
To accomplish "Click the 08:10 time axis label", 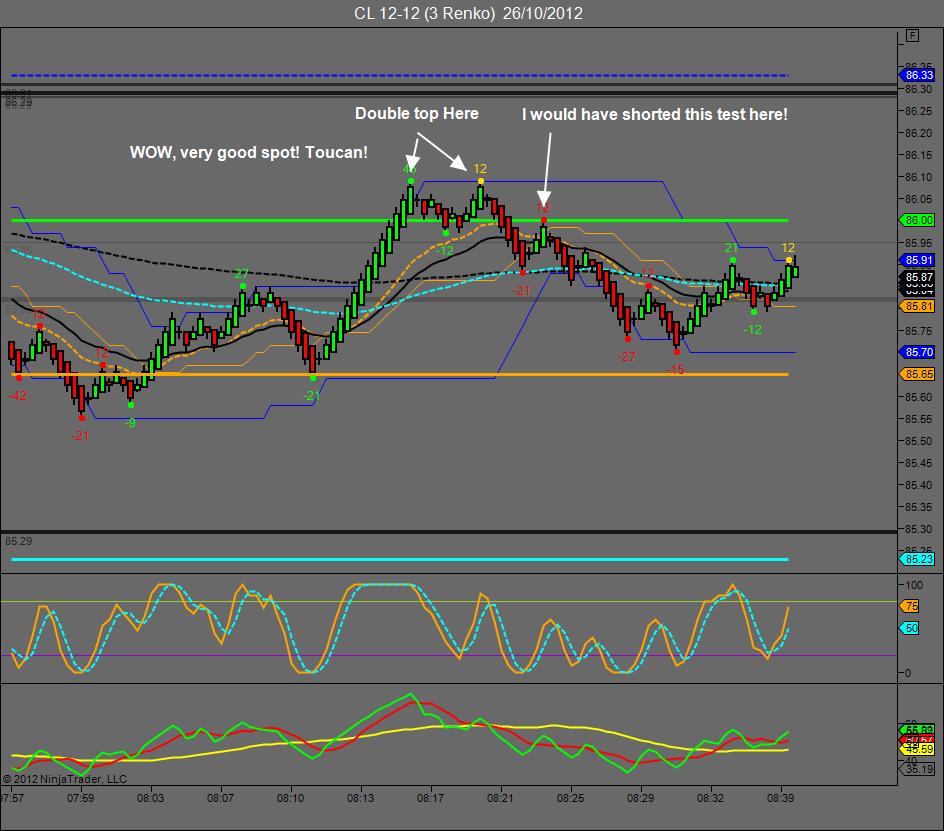I will click(x=290, y=798).
